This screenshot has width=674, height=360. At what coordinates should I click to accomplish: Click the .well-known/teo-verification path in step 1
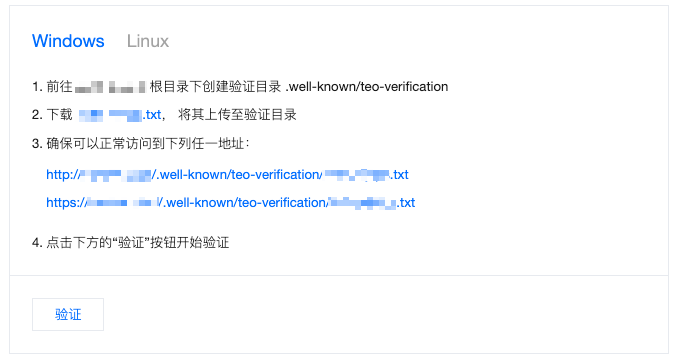pyautogui.click(x=367, y=86)
